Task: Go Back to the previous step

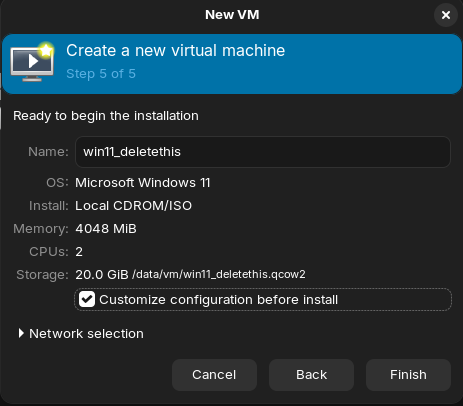Action: pyautogui.click(x=311, y=375)
